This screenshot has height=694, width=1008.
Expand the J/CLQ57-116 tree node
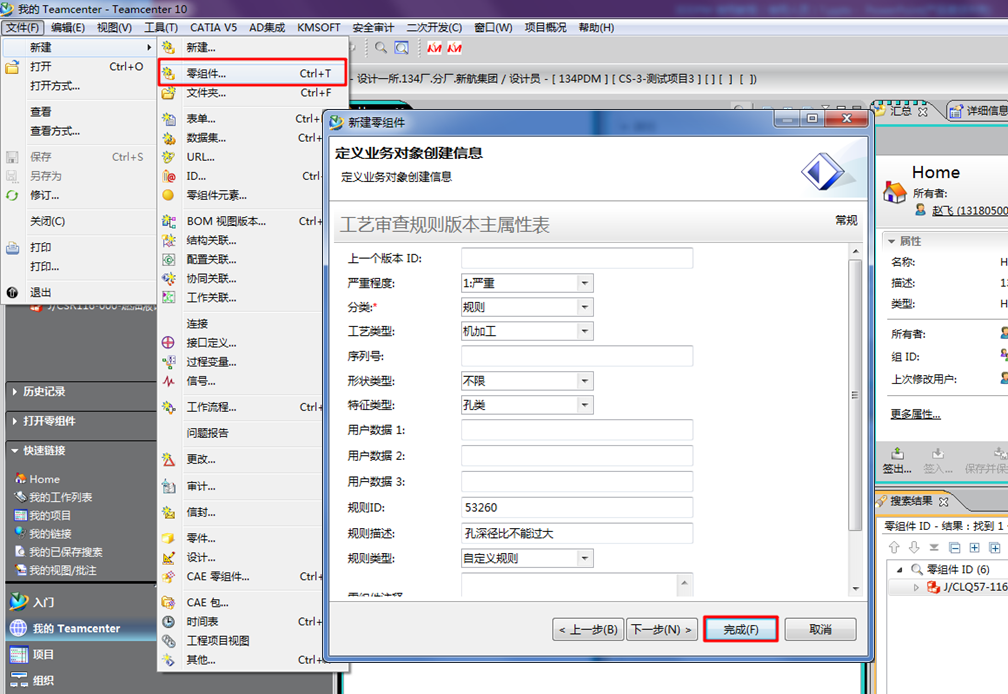click(916, 587)
